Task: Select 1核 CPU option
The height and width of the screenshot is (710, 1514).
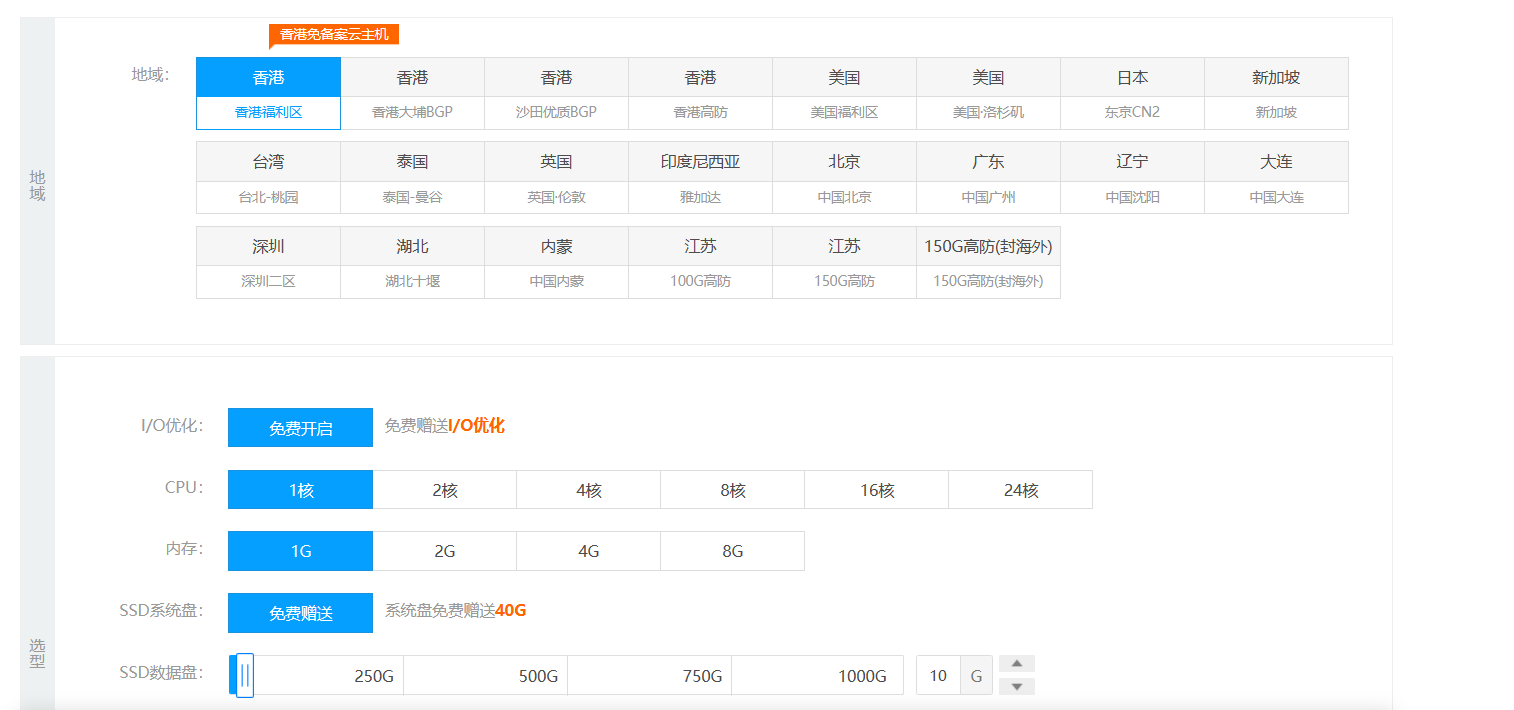Action: pos(300,490)
